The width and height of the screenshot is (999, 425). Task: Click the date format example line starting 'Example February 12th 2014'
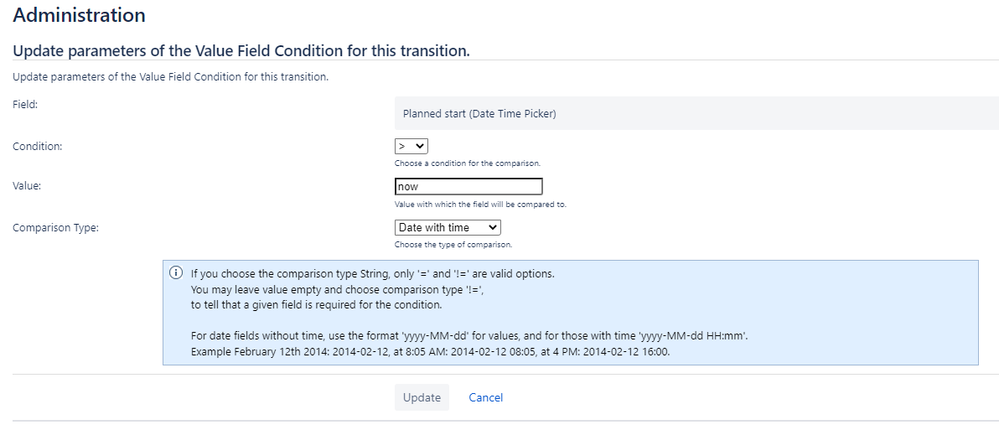pyautogui.click(x=430, y=351)
